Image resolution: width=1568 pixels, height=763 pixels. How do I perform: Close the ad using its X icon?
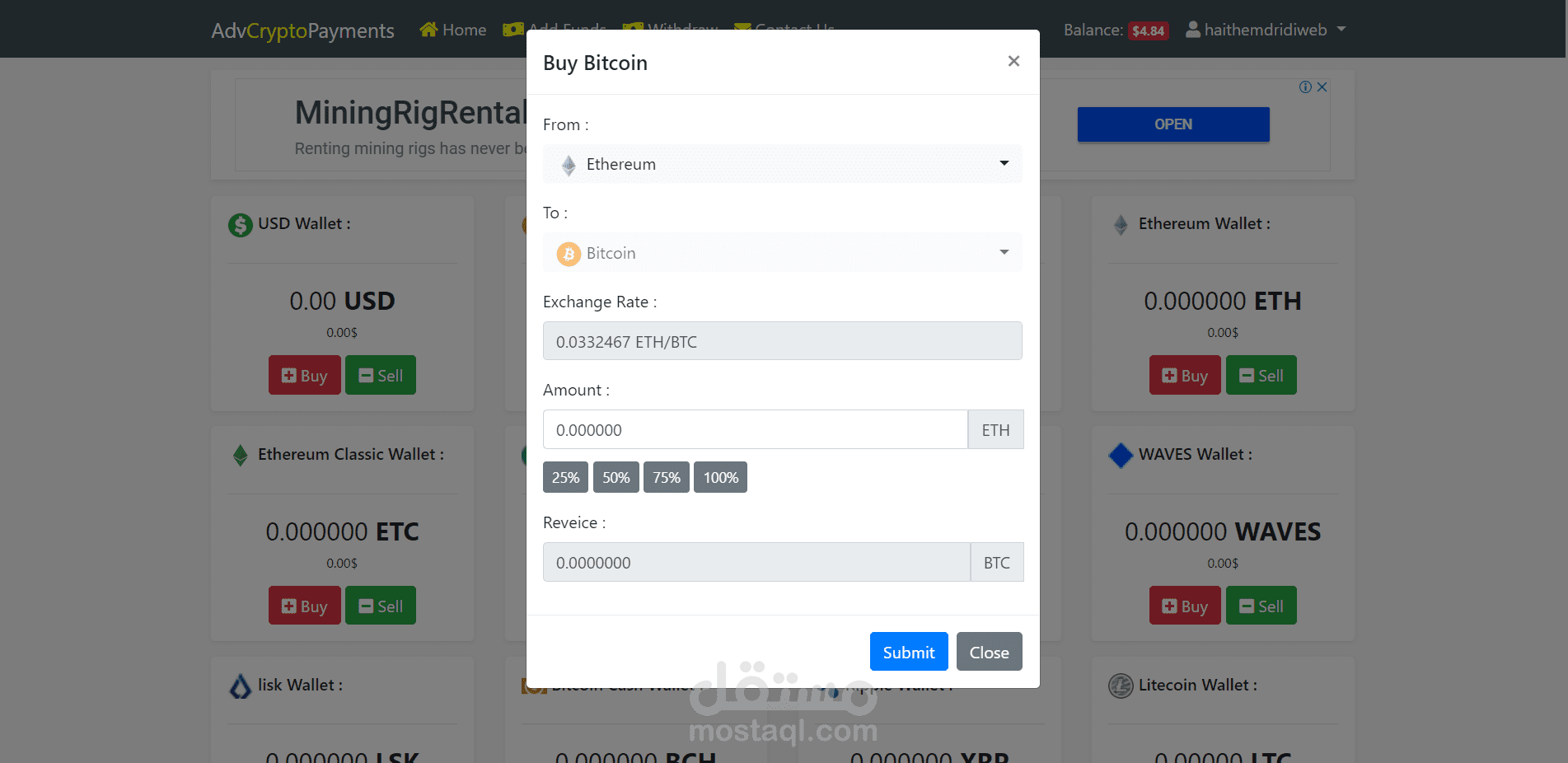tap(1322, 87)
